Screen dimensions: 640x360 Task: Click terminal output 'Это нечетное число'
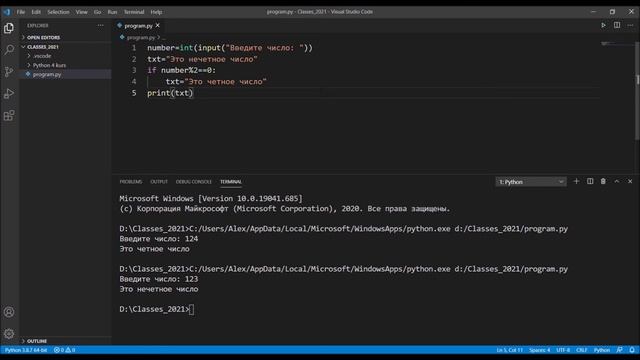[159, 289]
